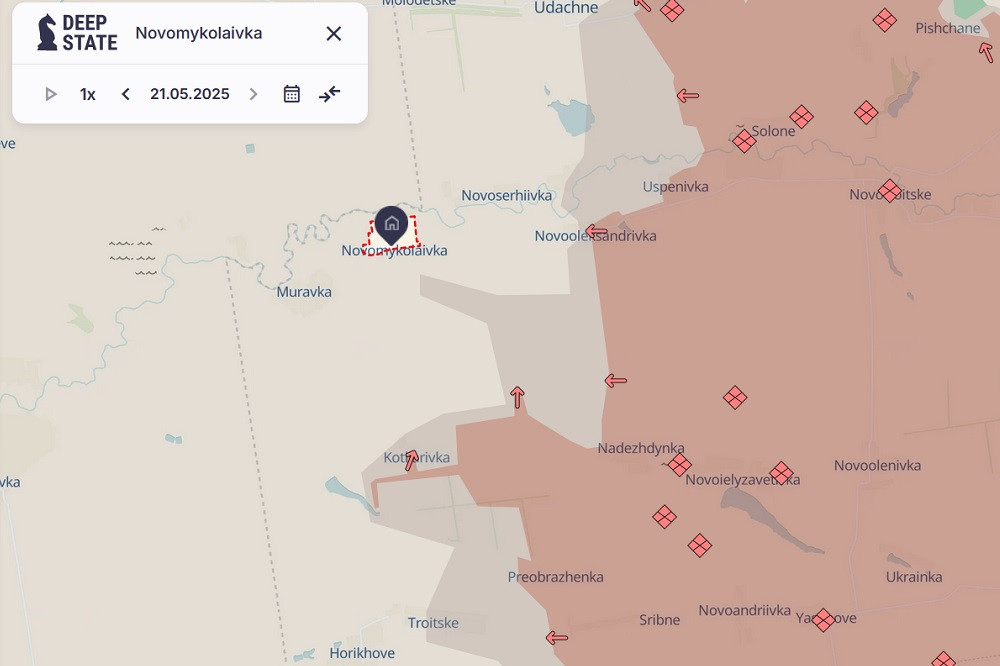
Task: Select the unit marker near Nadezhdynka
Action: coord(680,465)
